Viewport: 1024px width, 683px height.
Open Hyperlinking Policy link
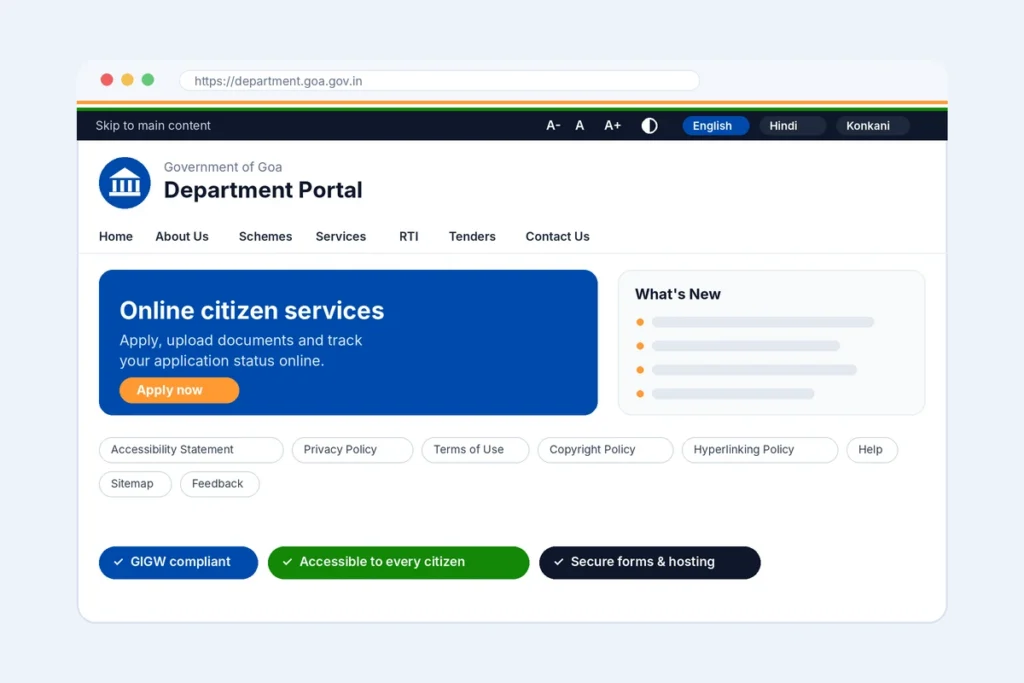click(x=760, y=450)
